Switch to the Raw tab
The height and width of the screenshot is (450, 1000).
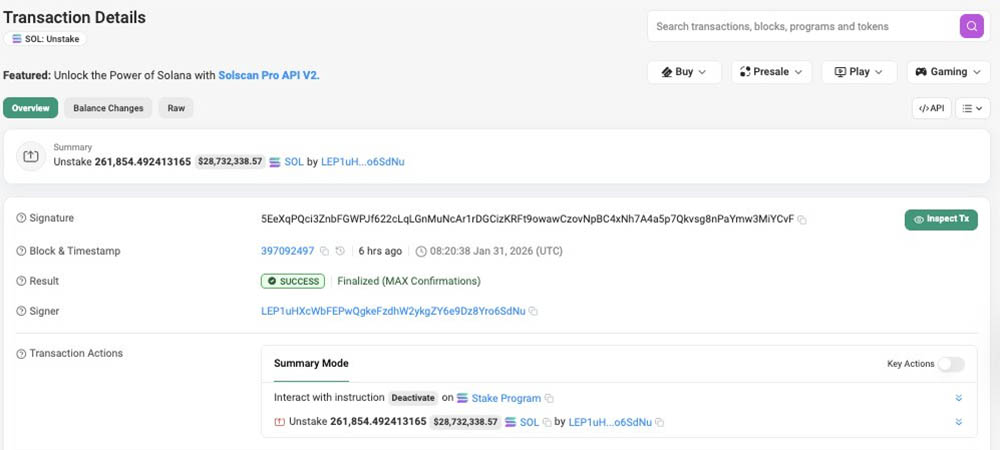(176, 108)
